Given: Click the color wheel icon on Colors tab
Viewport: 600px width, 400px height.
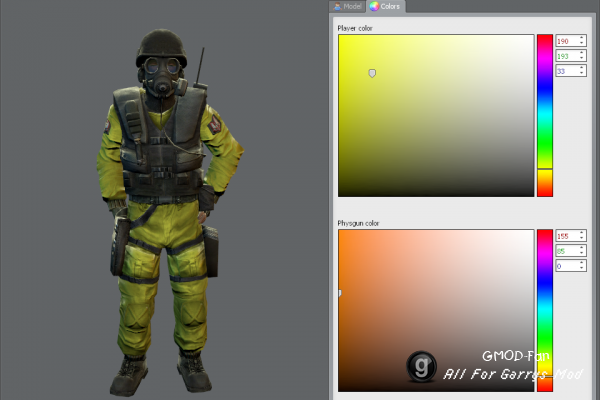Looking at the screenshot, I should click(374, 6).
